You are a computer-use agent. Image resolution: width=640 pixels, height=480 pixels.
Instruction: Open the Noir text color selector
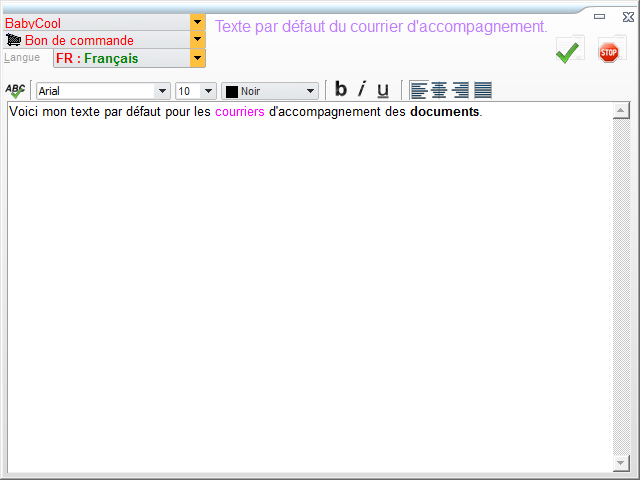click(311, 91)
